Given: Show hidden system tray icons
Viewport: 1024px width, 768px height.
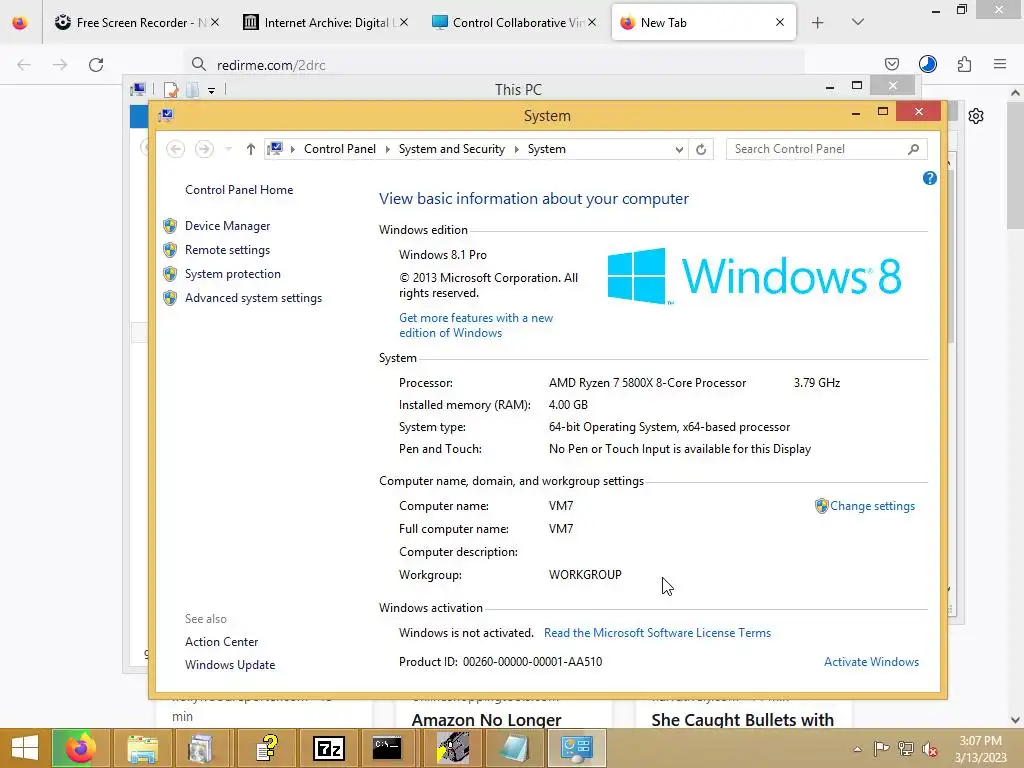Looking at the screenshot, I should pos(857,749).
